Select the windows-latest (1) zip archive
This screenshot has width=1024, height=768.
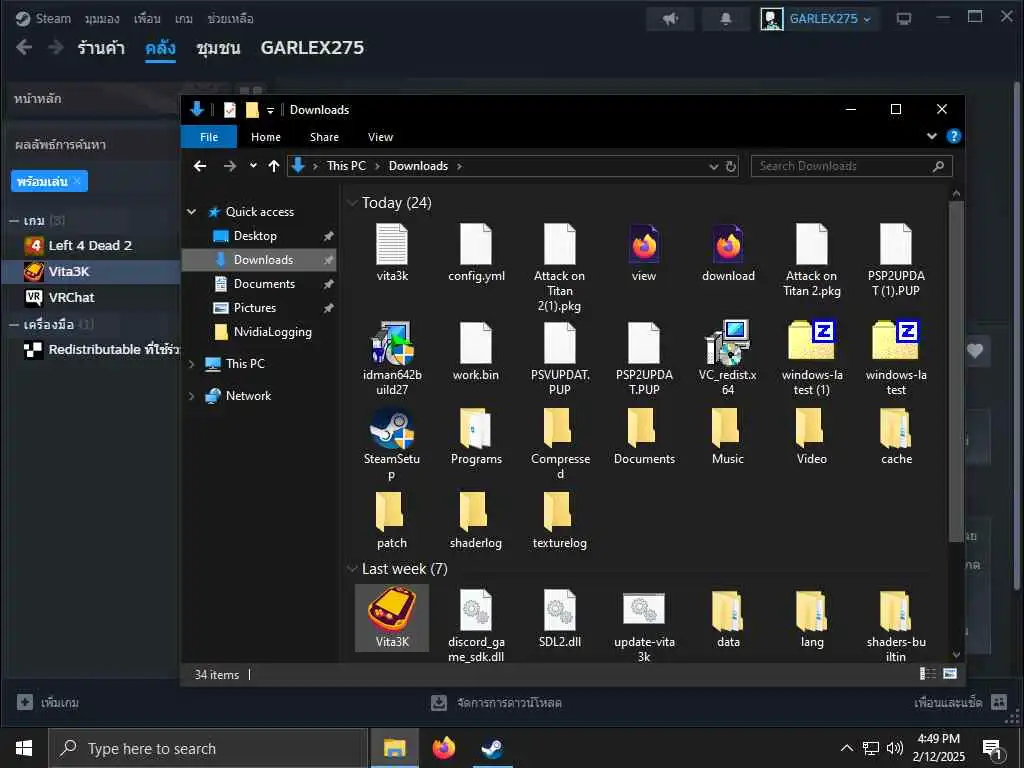click(812, 359)
